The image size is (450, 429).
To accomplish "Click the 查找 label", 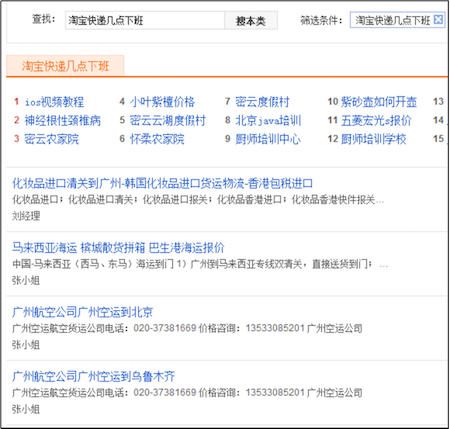I will (x=43, y=19).
